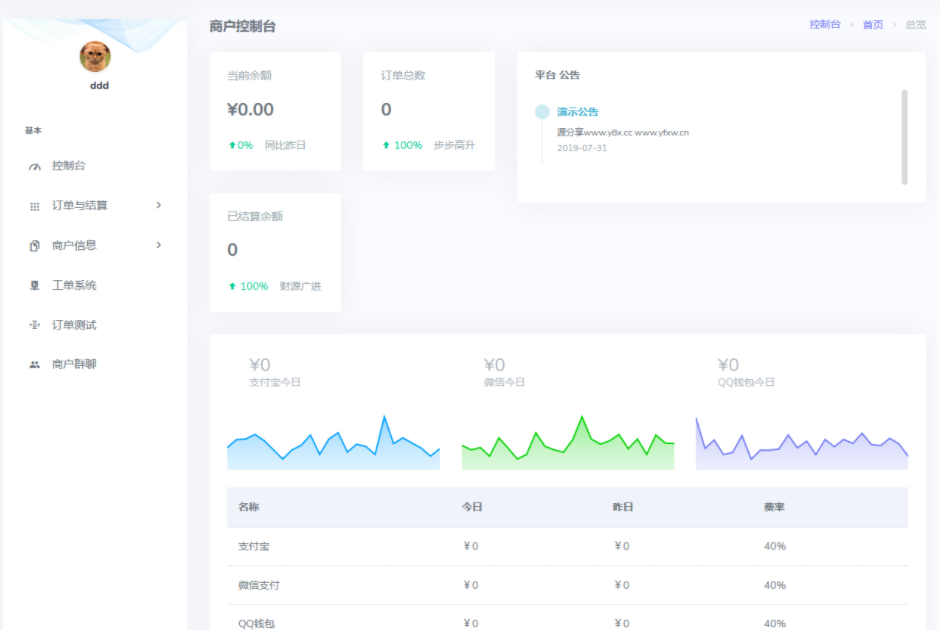Image resolution: width=940 pixels, height=630 pixels.
Task: Click the 商户群聊 people icon
Action: tap(35, 365)
